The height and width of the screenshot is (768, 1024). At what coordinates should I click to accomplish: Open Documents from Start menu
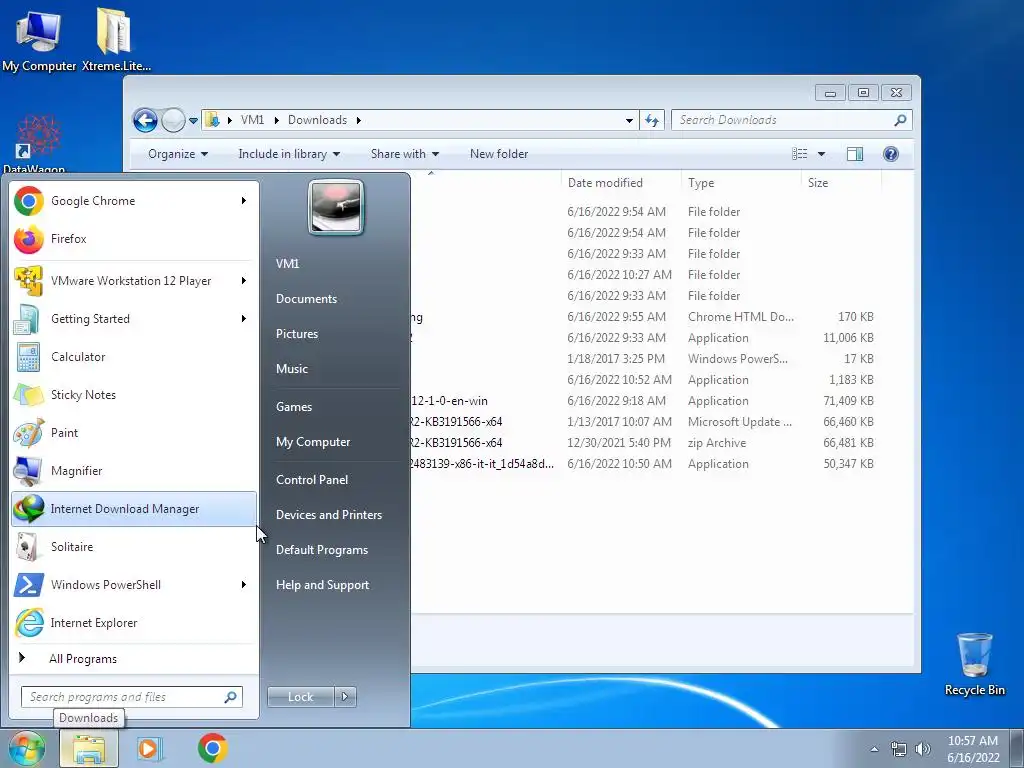(x=306, y=299)
